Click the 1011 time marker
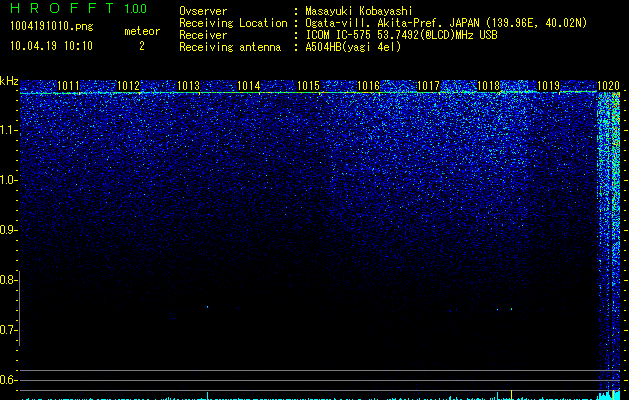The width and height of the screenshot is (629, 400). (68, 86)
